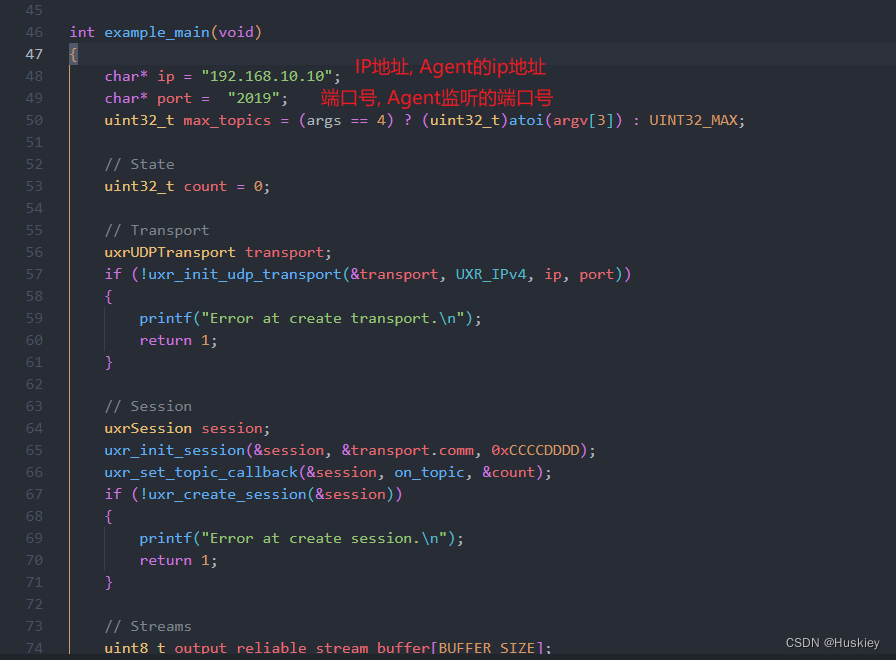The width and height of the screenshot is (896, 660).
Task: Click the CSDN @Huskiey watermark link
Action: [833, 643]
